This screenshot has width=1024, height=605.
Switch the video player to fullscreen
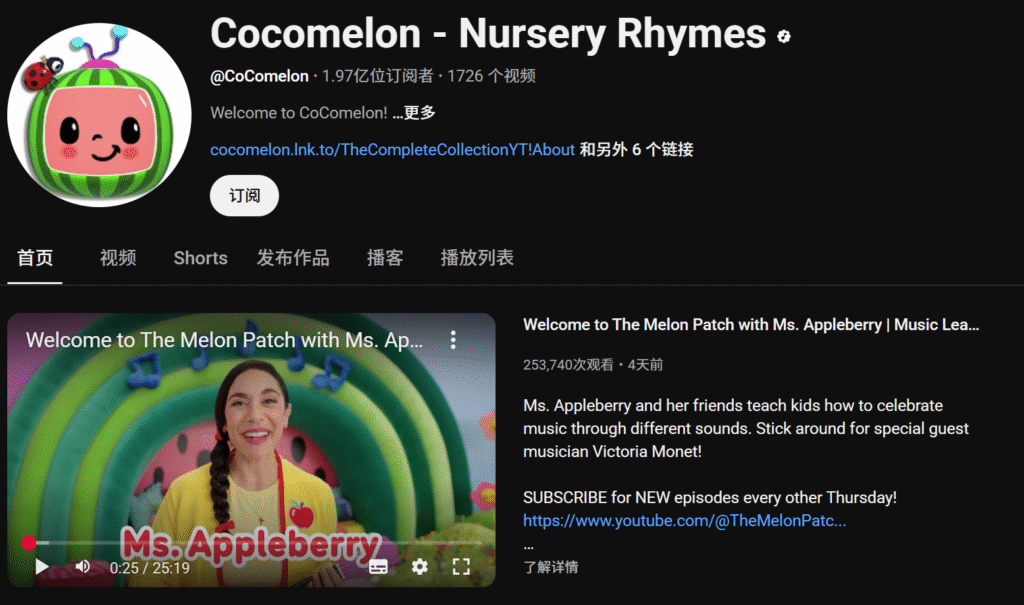coord(461,566)
